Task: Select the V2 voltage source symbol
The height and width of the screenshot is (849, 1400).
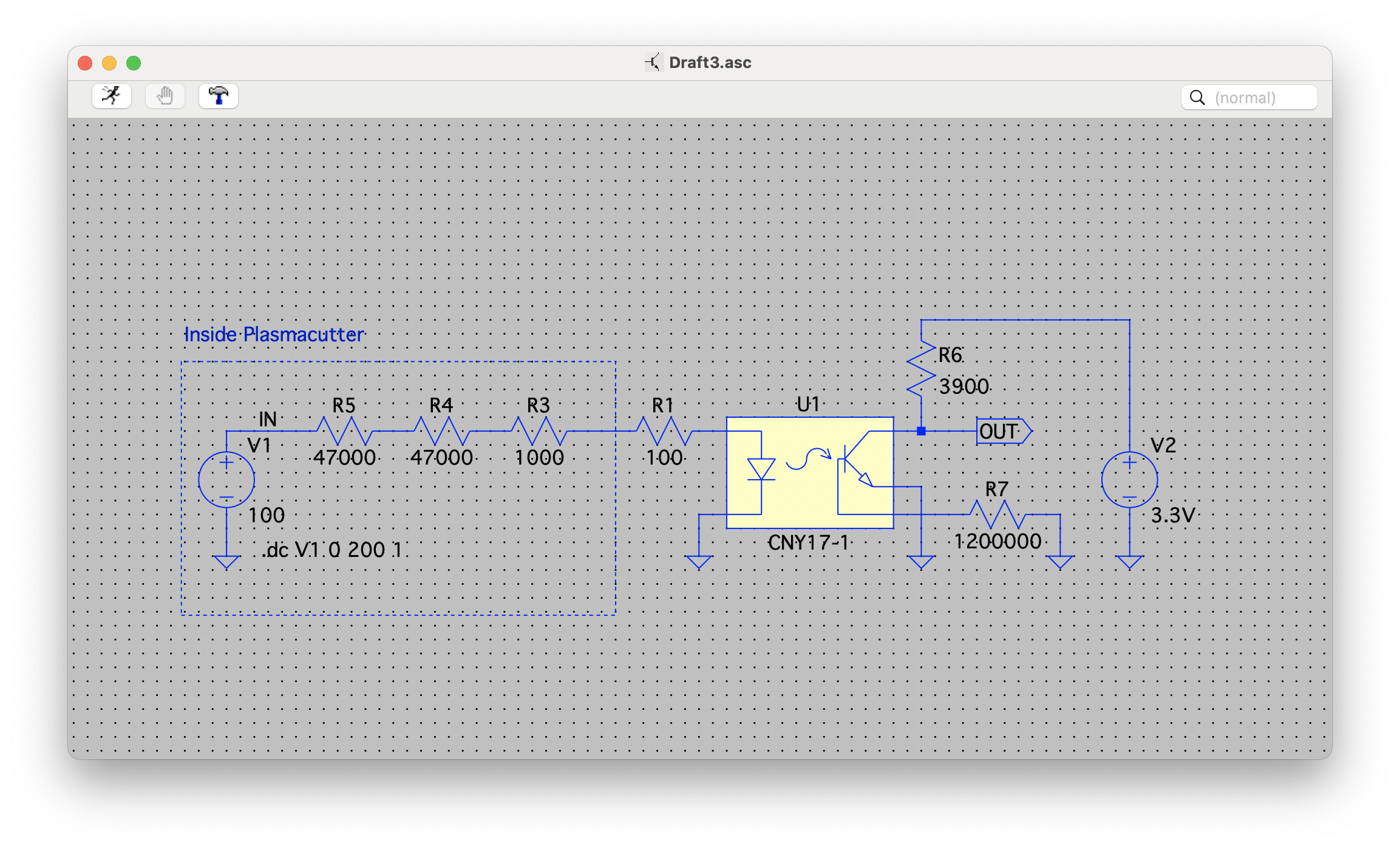Action: (1129, 480)
